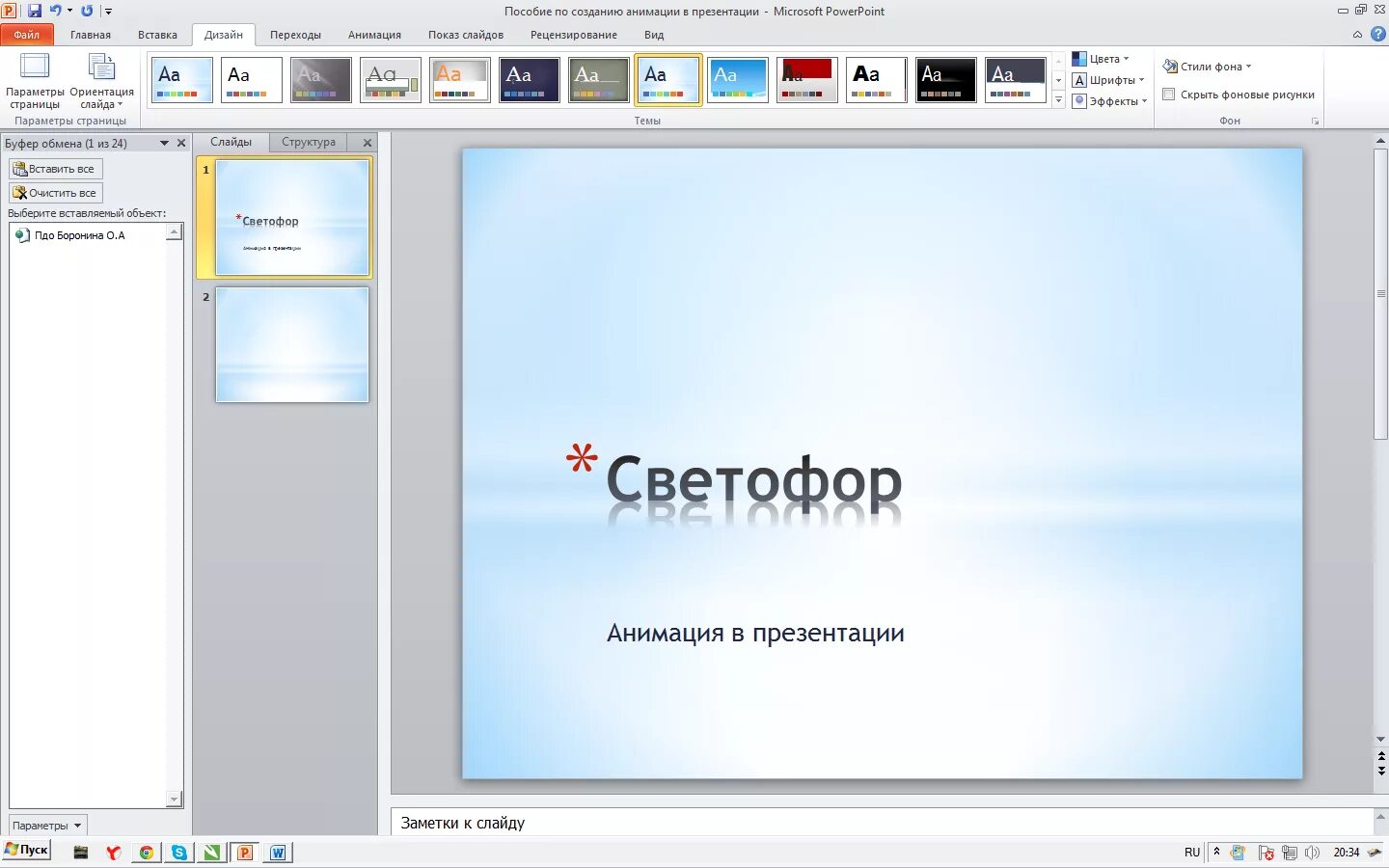The width and height of the screenshot is (1389, 868).
Task: Close the Буфер обмена pane
Action: (x=180, y=143)
